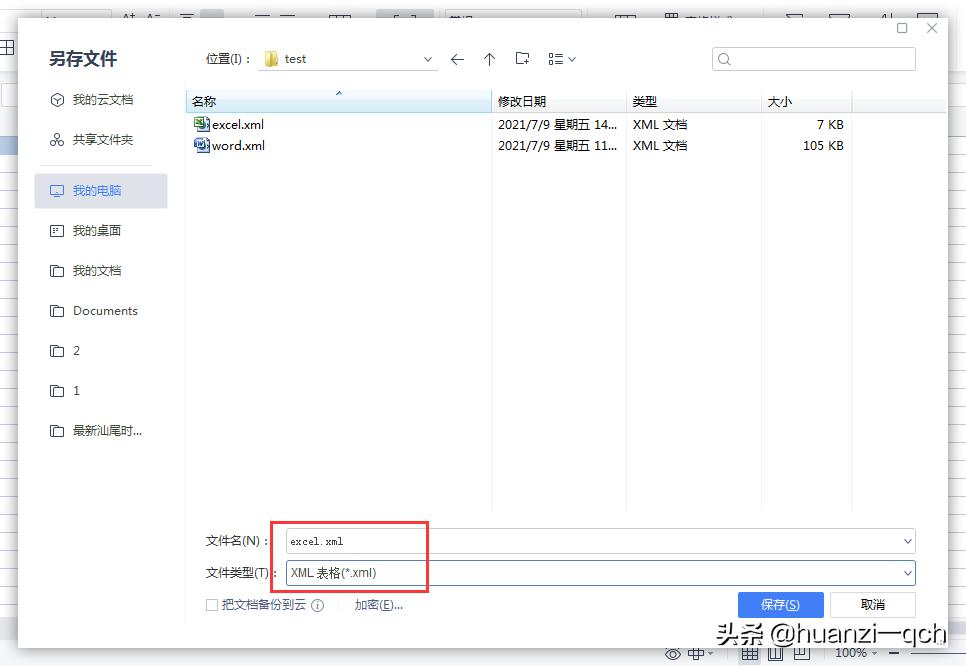Create a new folder
Viewport: 966px width, 666px height.
point(521,59)
